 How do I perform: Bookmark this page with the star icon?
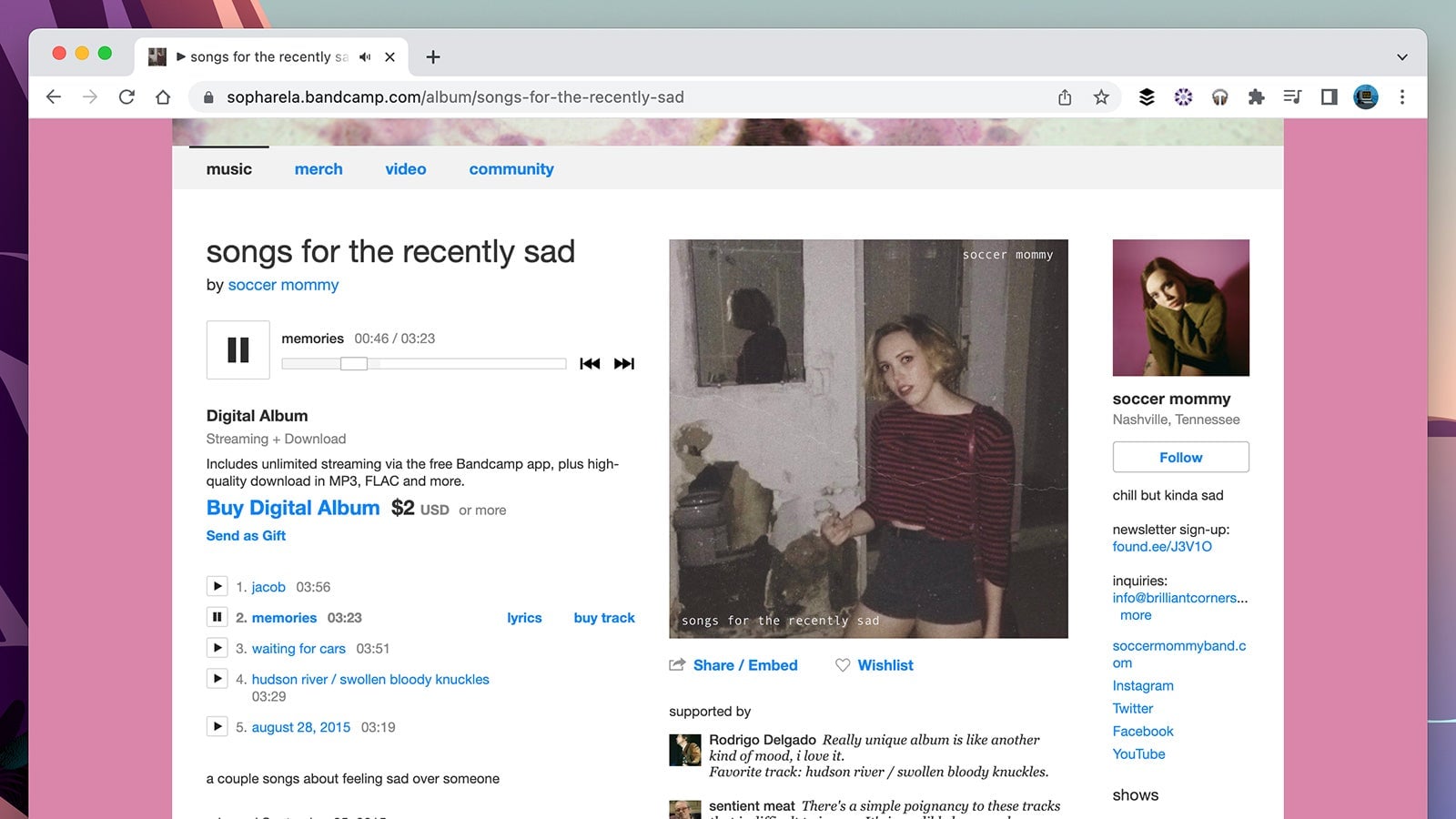tap(1101, 96)
